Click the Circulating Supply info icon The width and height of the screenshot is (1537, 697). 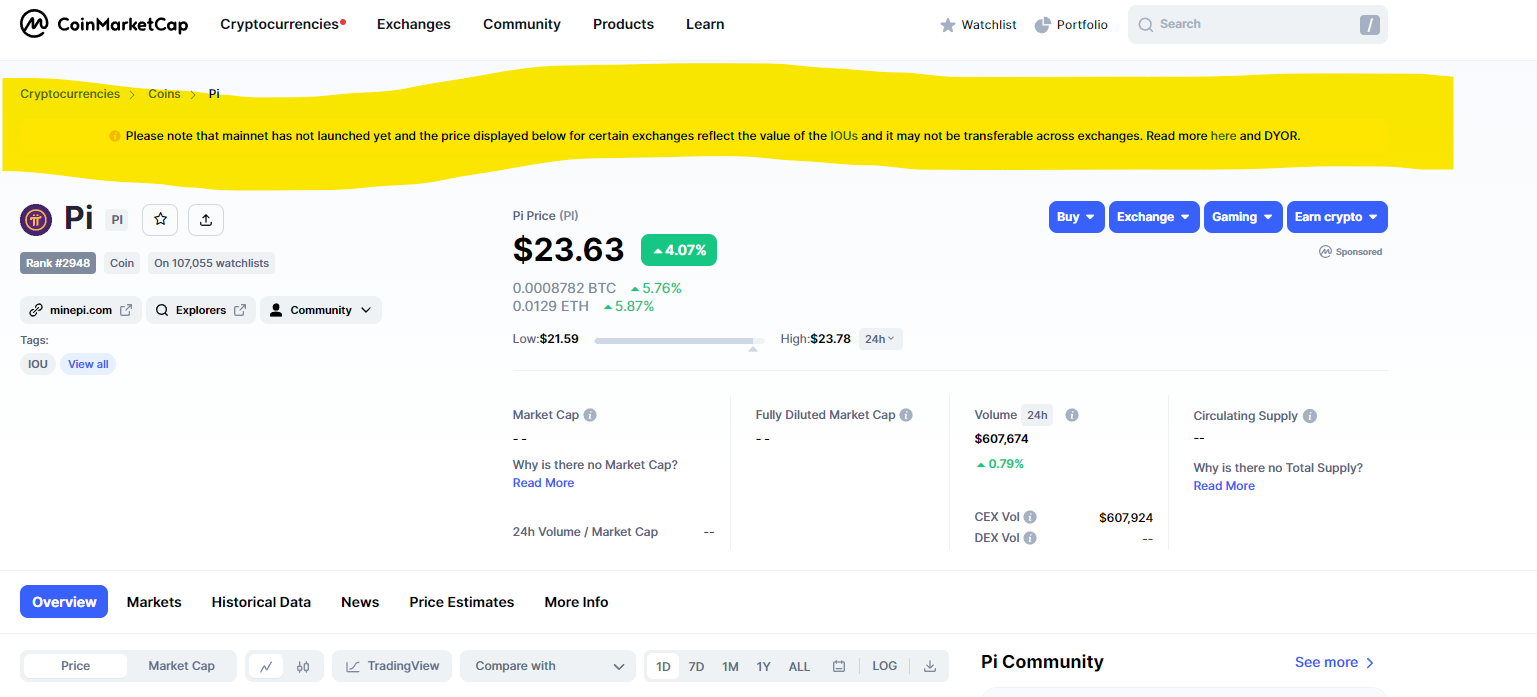[x=1310, y=416]
